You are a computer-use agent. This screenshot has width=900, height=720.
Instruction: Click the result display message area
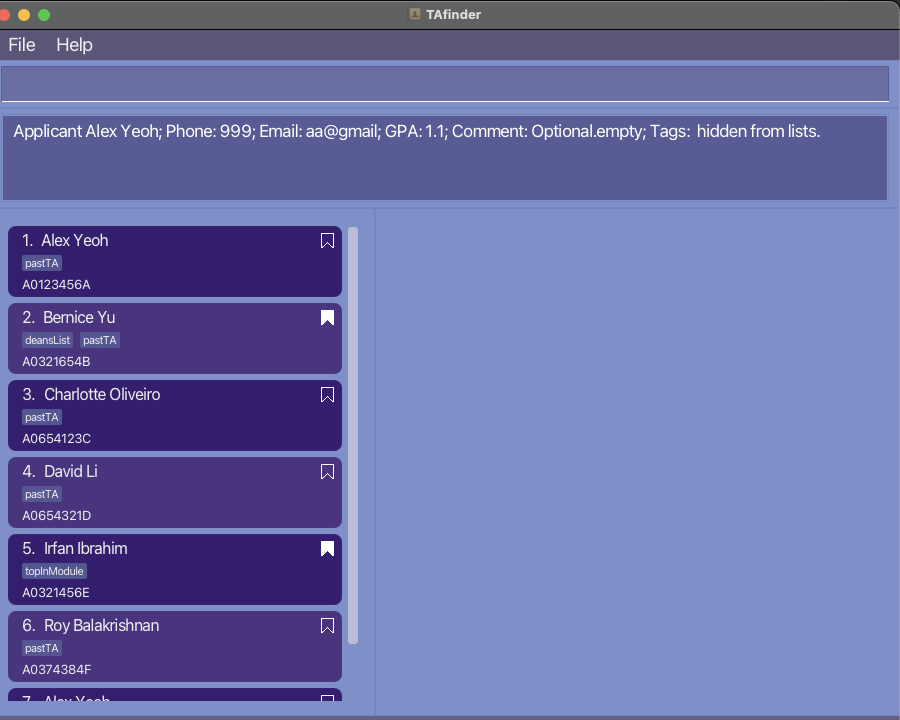(445, 158)
